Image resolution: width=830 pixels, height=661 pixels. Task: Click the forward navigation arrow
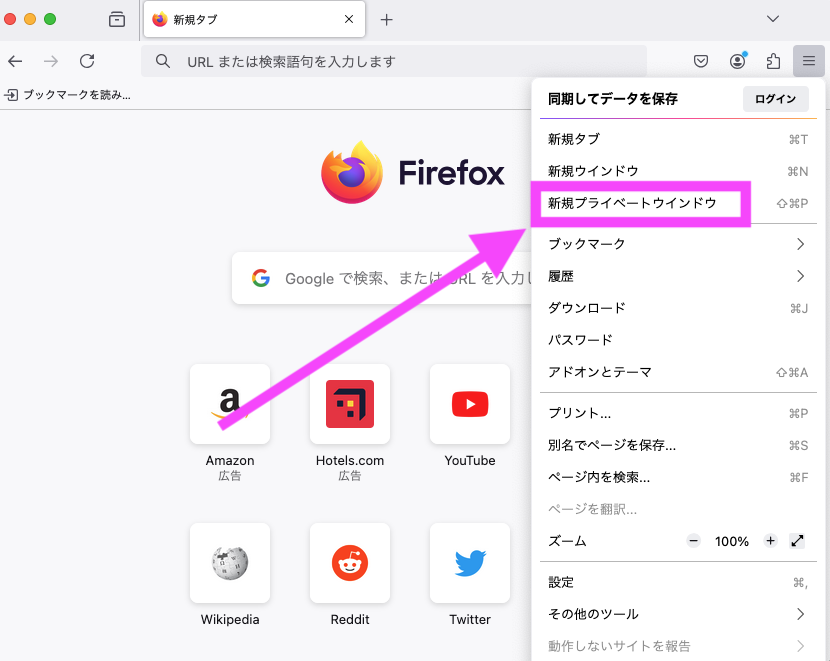click(51, 61)
